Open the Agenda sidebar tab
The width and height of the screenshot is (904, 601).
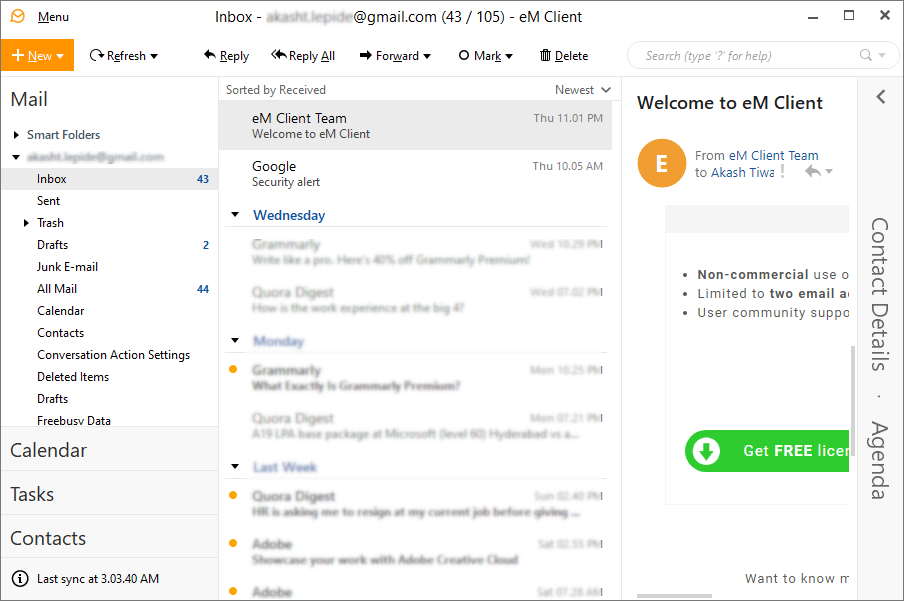click(880, 460)
